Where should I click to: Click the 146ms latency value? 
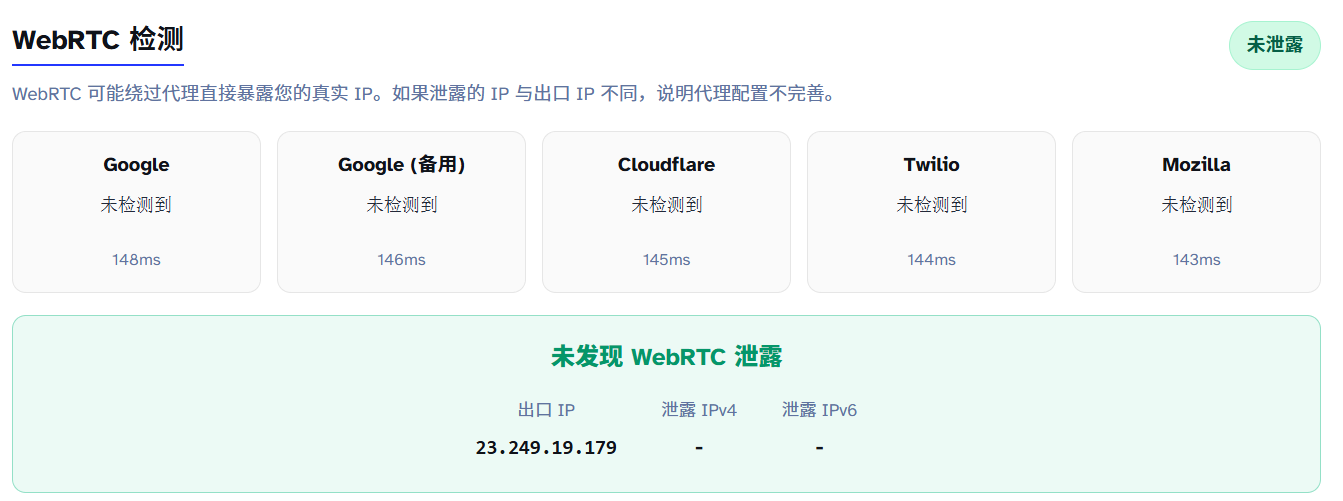pyautogui.click(x=401, y=260)
